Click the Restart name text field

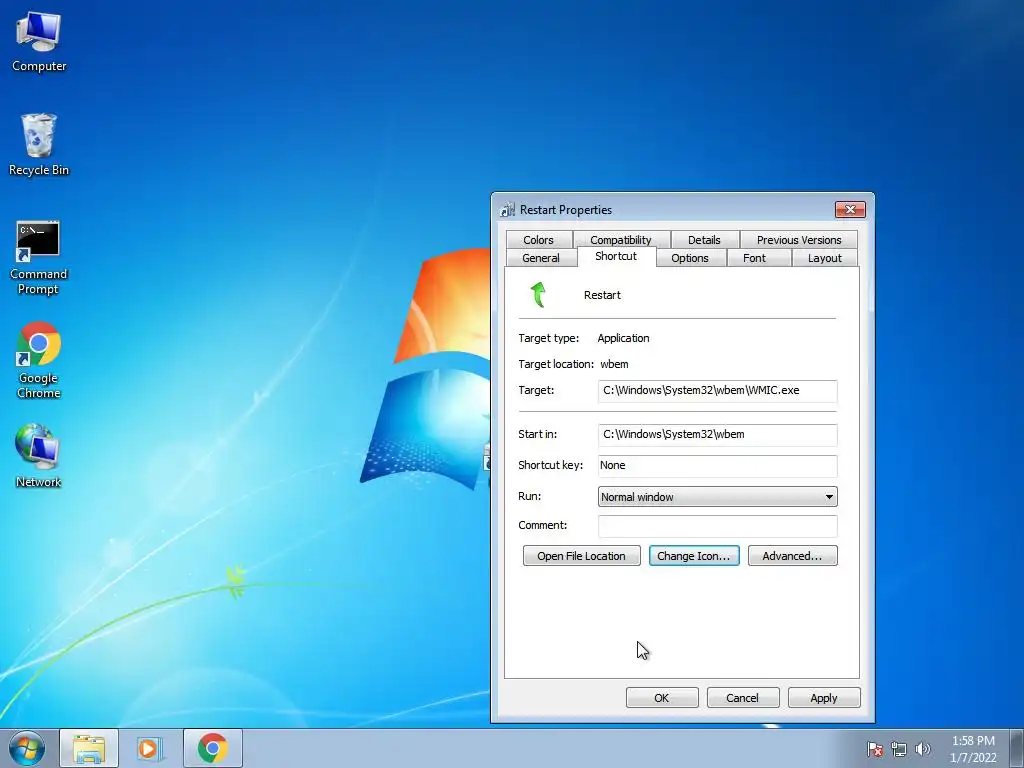pyautogui.click(x=602, y=295)
